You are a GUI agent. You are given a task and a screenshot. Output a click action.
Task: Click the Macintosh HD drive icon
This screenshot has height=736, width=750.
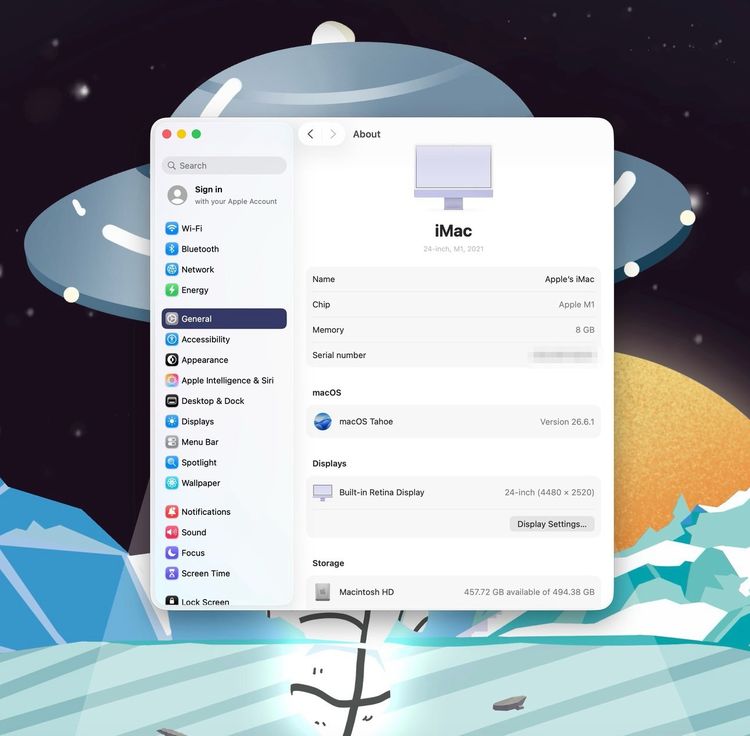(322, 592)
